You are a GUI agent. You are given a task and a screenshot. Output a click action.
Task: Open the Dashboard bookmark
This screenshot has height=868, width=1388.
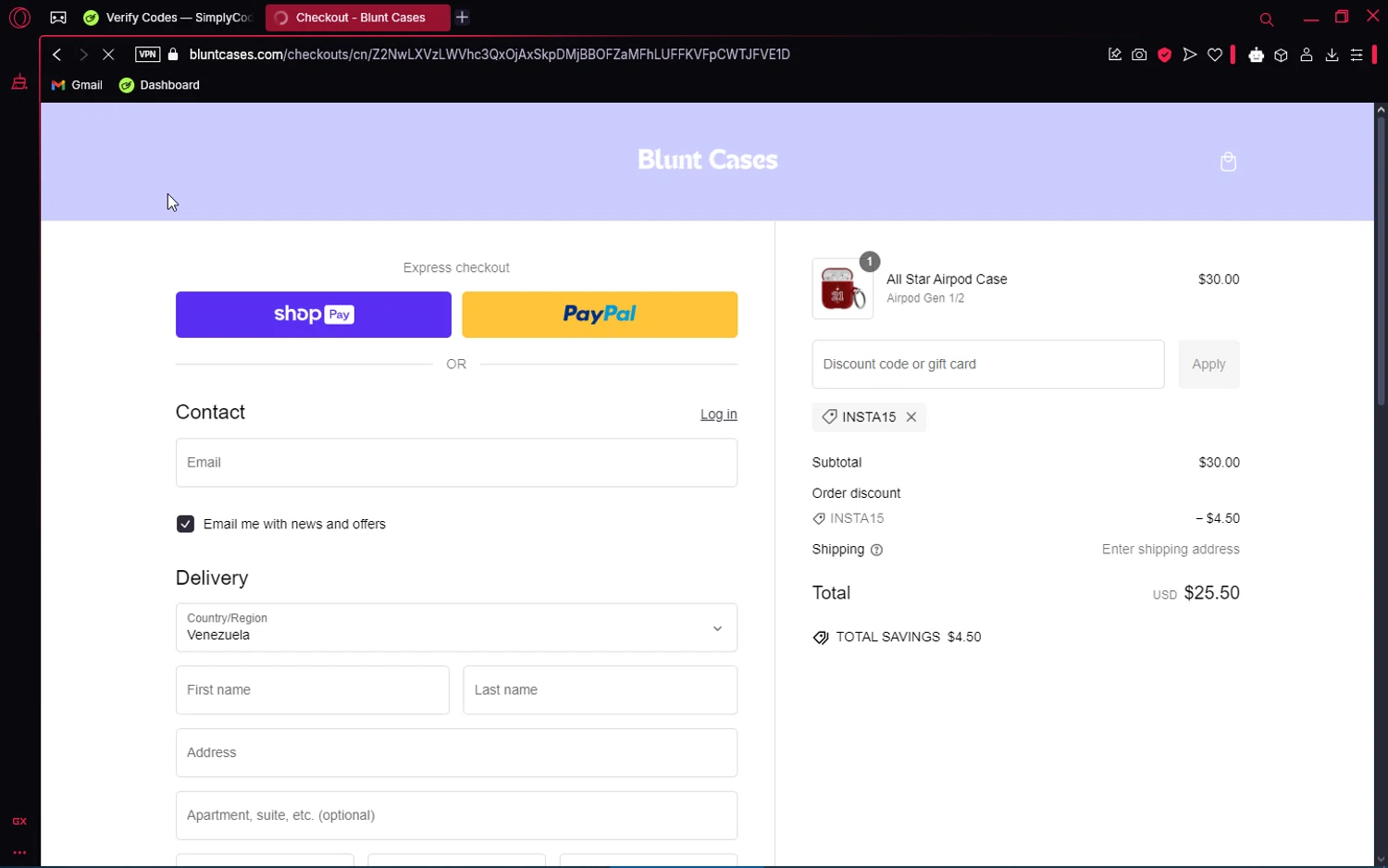click(x=159, y=85)
